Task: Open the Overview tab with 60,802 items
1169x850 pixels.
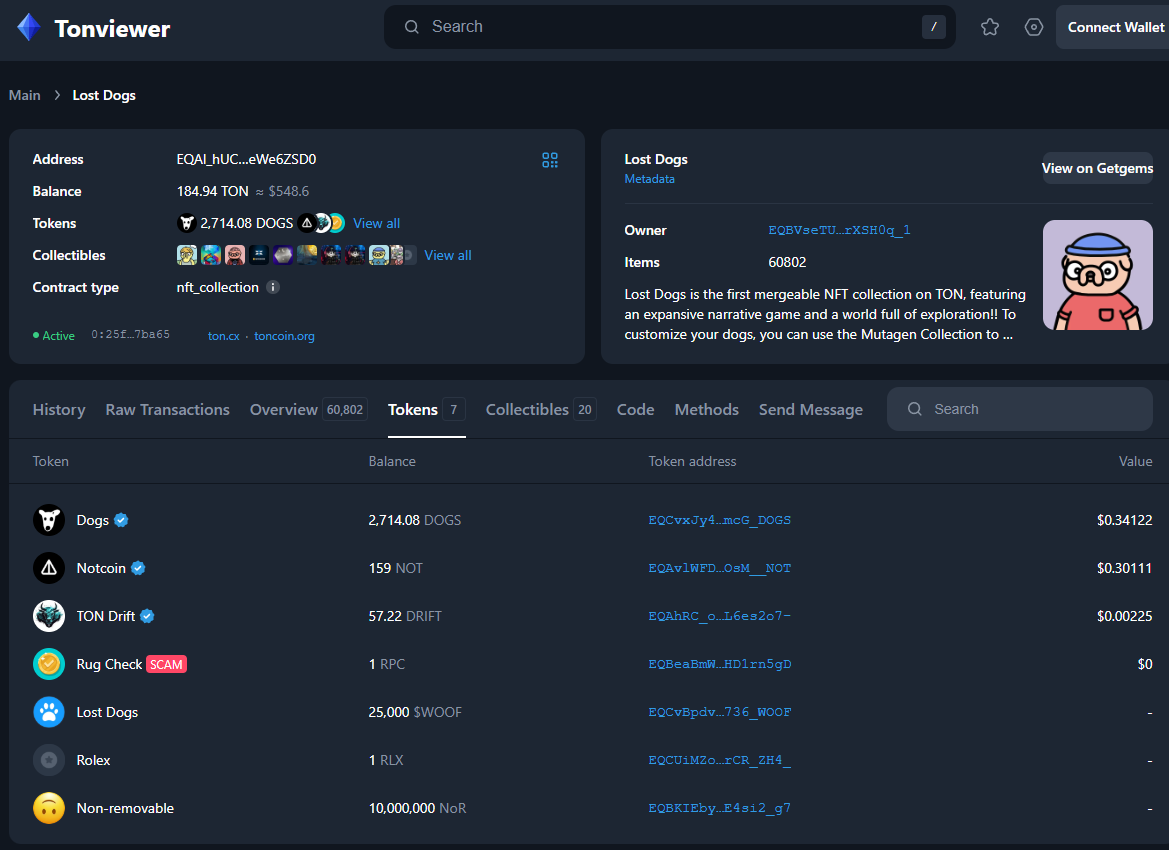Action: [309, 409]
